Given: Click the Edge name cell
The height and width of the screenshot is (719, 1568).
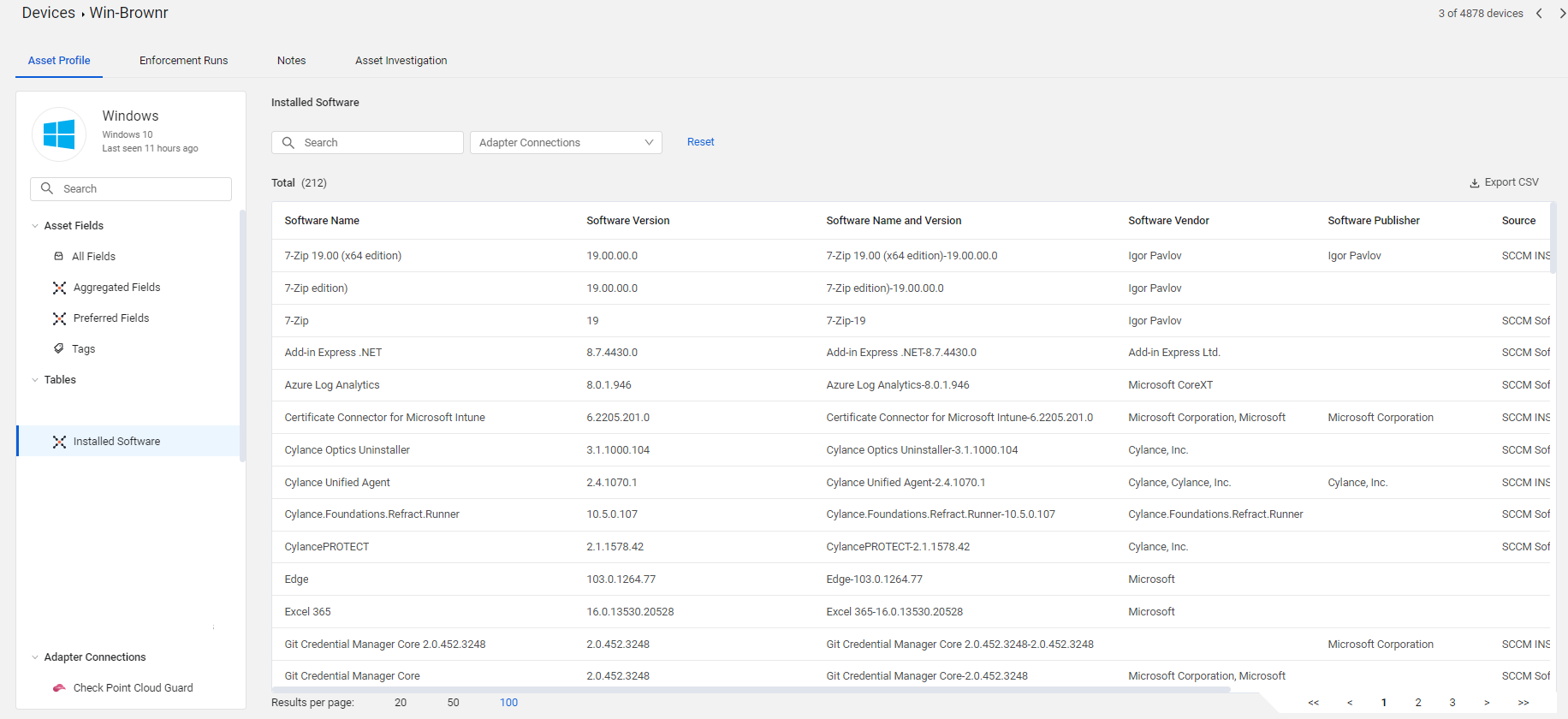Looking at the screenshot, I should point(296,579).
